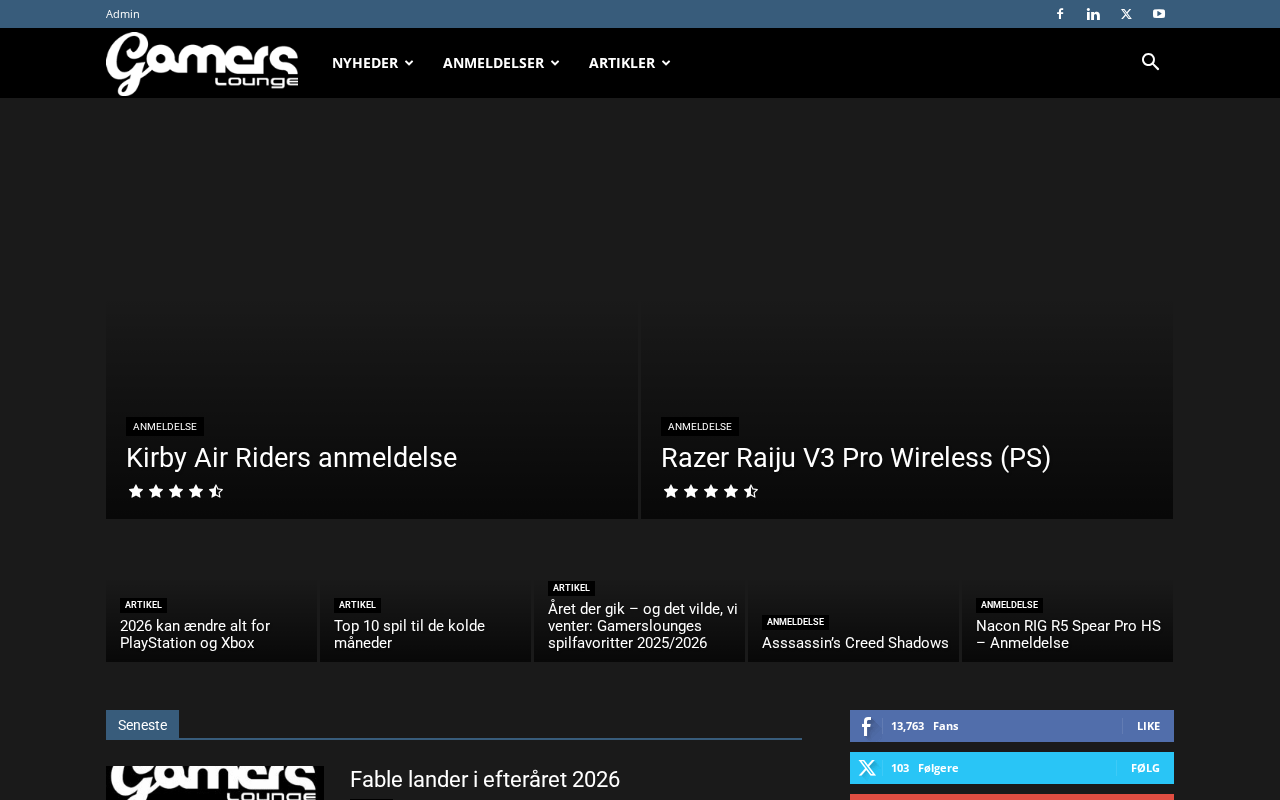Viewport: 1280px width, 800px height.
Task: Open the Admin link
Action: point(123,14)
